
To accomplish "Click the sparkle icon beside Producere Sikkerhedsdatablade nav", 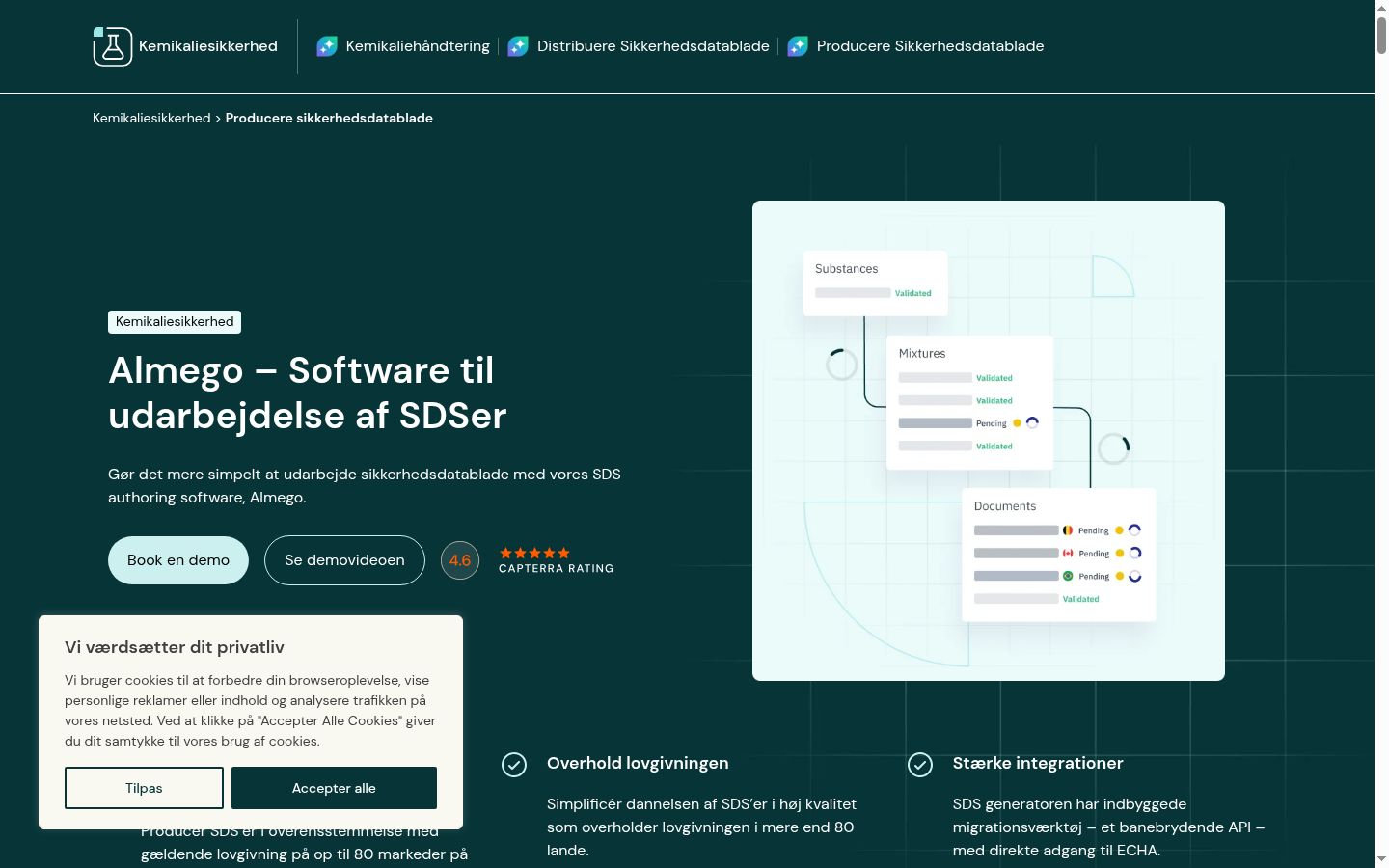I will pyautogui.click(x=798, y=46).
